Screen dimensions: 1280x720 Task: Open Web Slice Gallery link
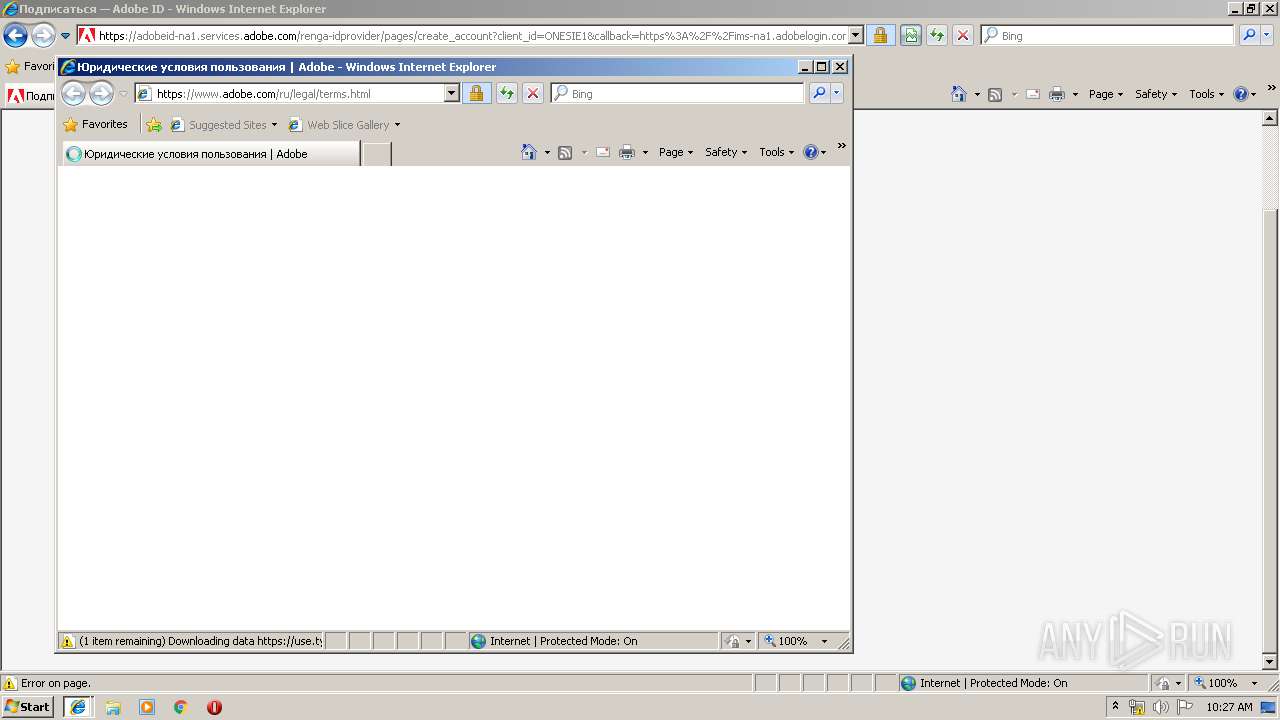click(x=344, y=125)
